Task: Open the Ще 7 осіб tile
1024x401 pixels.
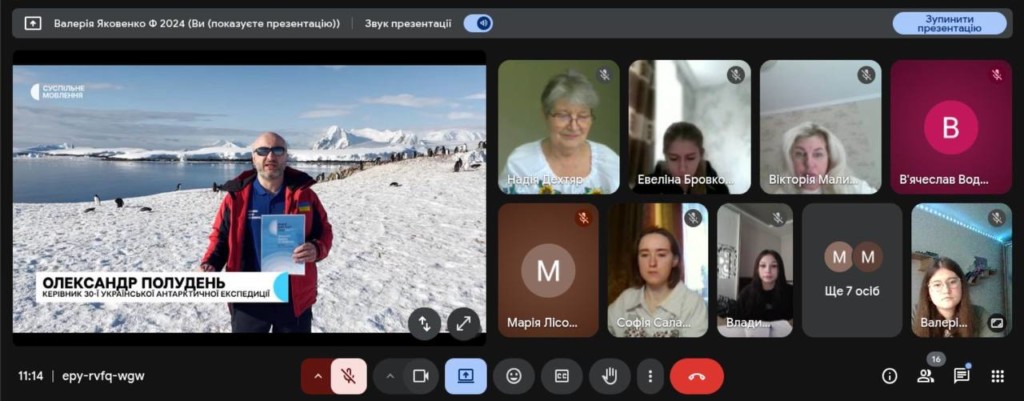Action: click(x=852, y=270)
